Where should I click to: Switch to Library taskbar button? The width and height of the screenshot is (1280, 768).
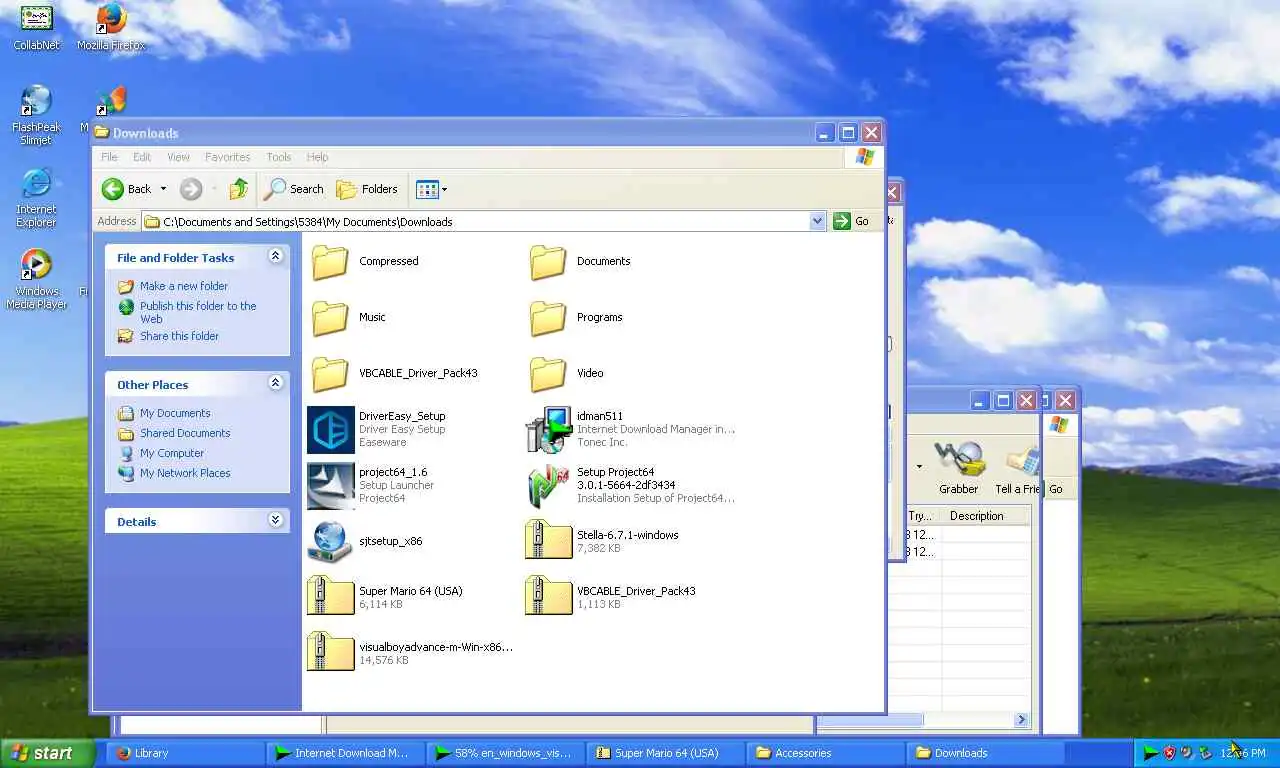(x=186, y=753)
